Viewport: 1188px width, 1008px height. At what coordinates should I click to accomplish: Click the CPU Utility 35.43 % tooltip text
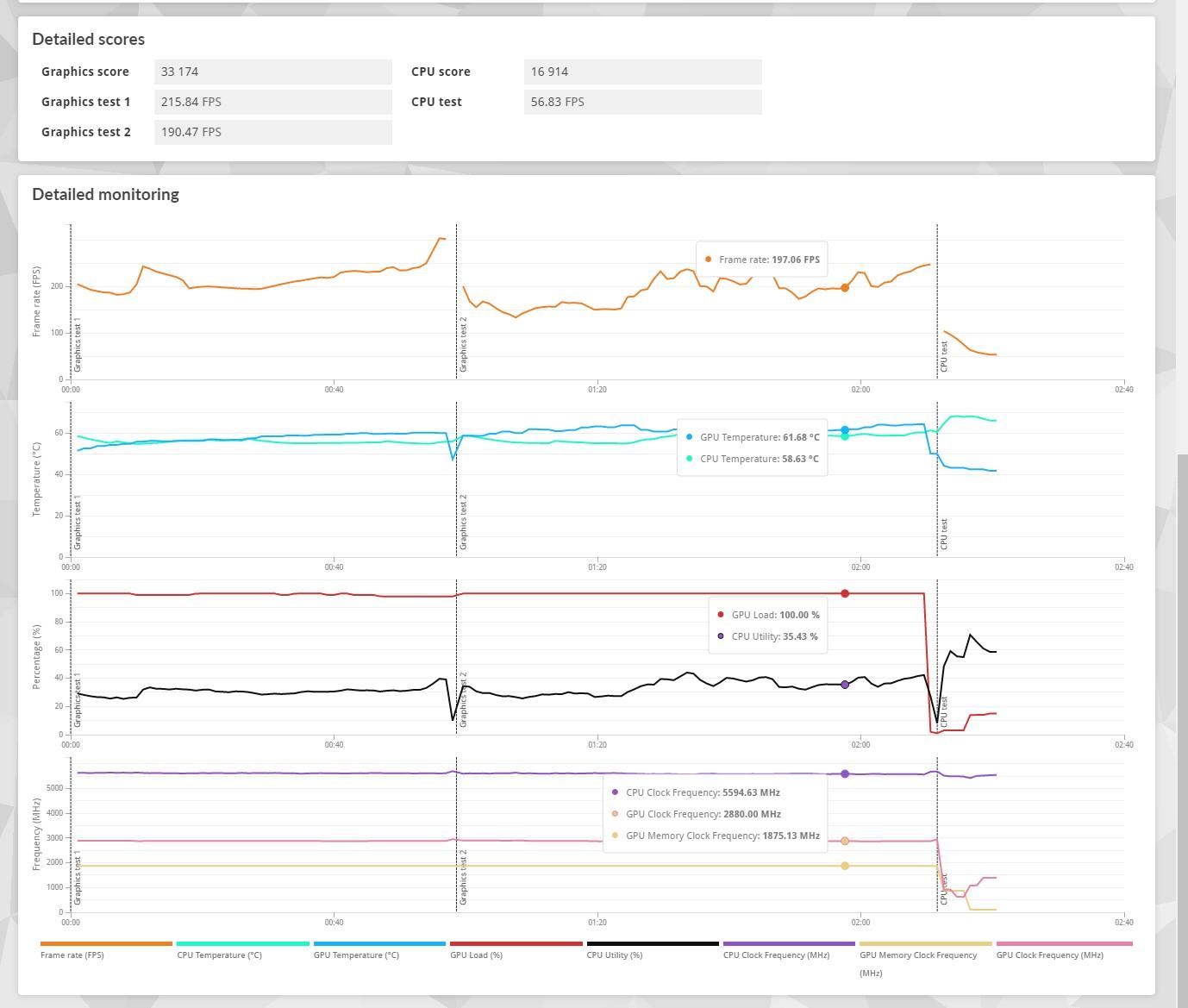pyautogui.click(x=774, y=636)
